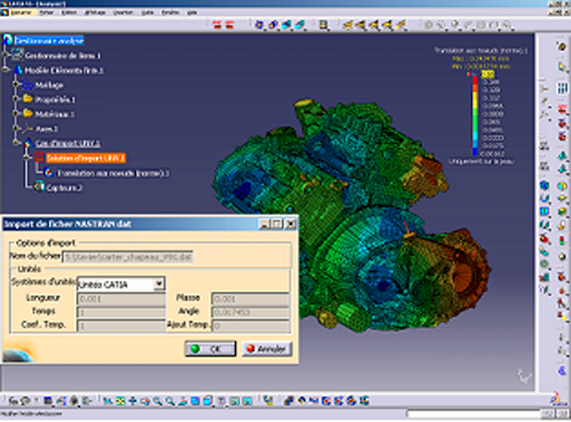571x422 pixels.
Task: Click the displacement color legend bar
Action: click(x=475, y=115)
